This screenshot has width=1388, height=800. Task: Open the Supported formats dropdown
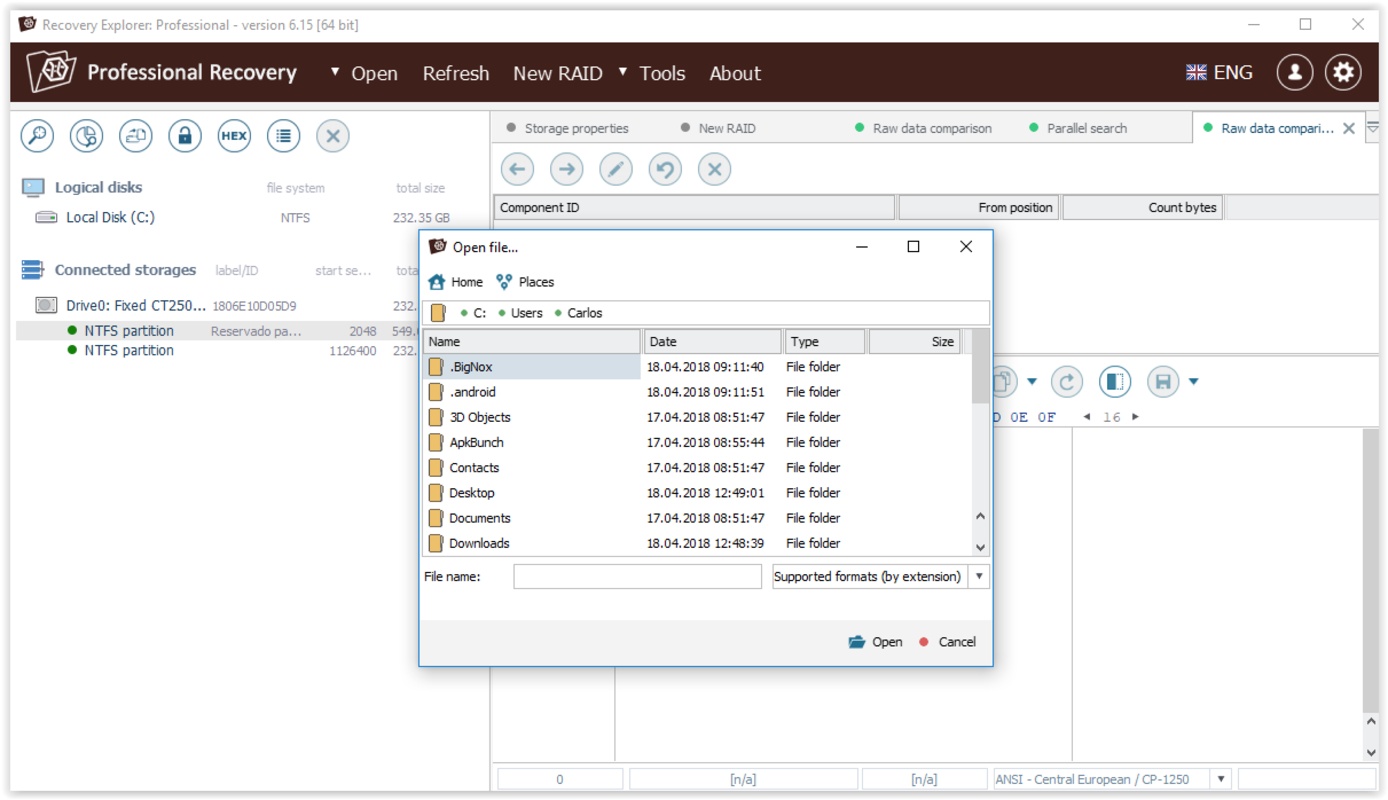(979, 577)
